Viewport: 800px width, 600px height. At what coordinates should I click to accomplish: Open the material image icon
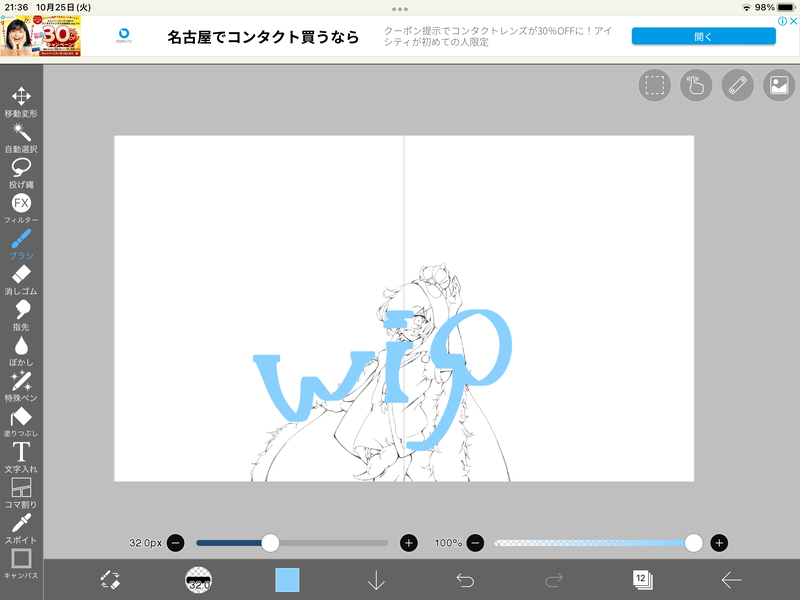[779, 85]
